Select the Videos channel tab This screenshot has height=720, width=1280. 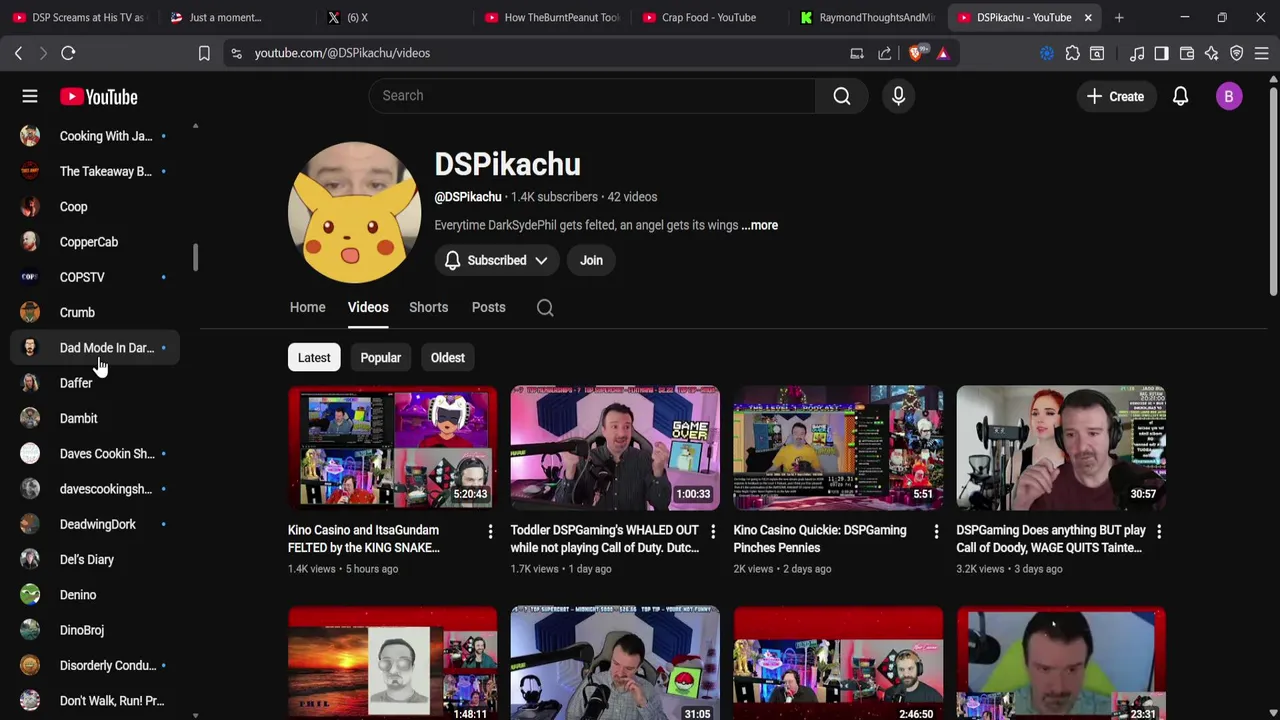(368, 307)
